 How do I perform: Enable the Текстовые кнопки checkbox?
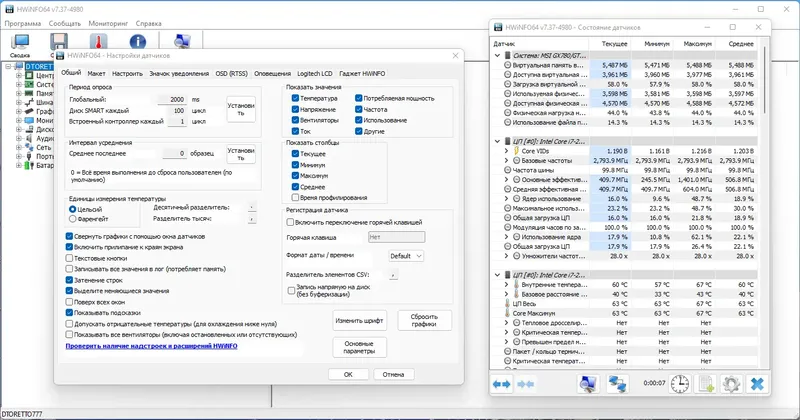coord(69,258)
